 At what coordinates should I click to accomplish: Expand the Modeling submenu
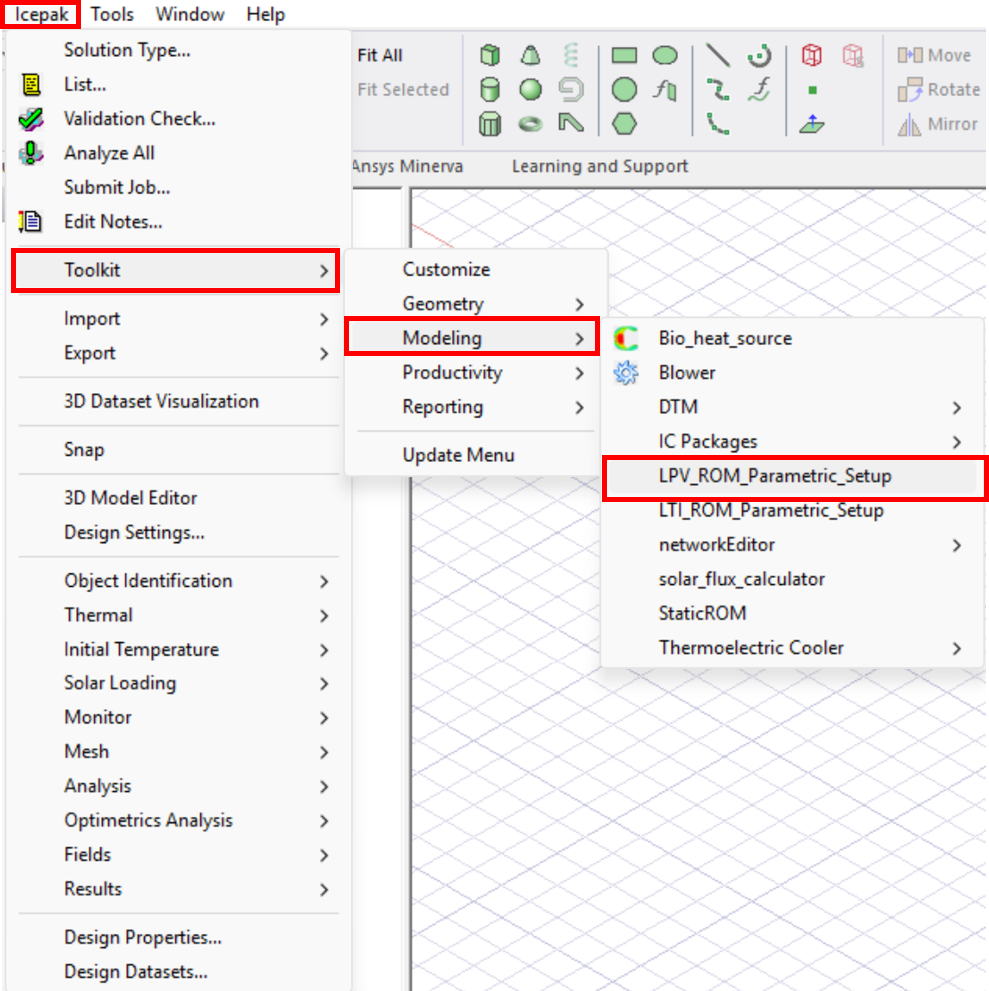pyautogui.click(x=473, y=338)
